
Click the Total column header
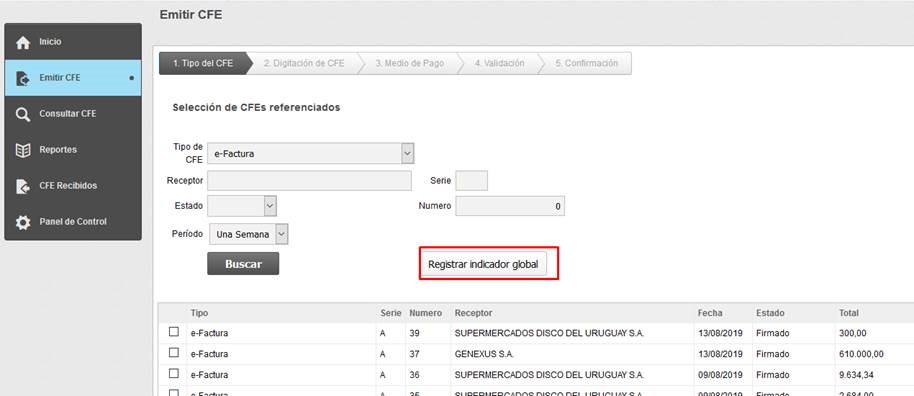coord(848,313)
